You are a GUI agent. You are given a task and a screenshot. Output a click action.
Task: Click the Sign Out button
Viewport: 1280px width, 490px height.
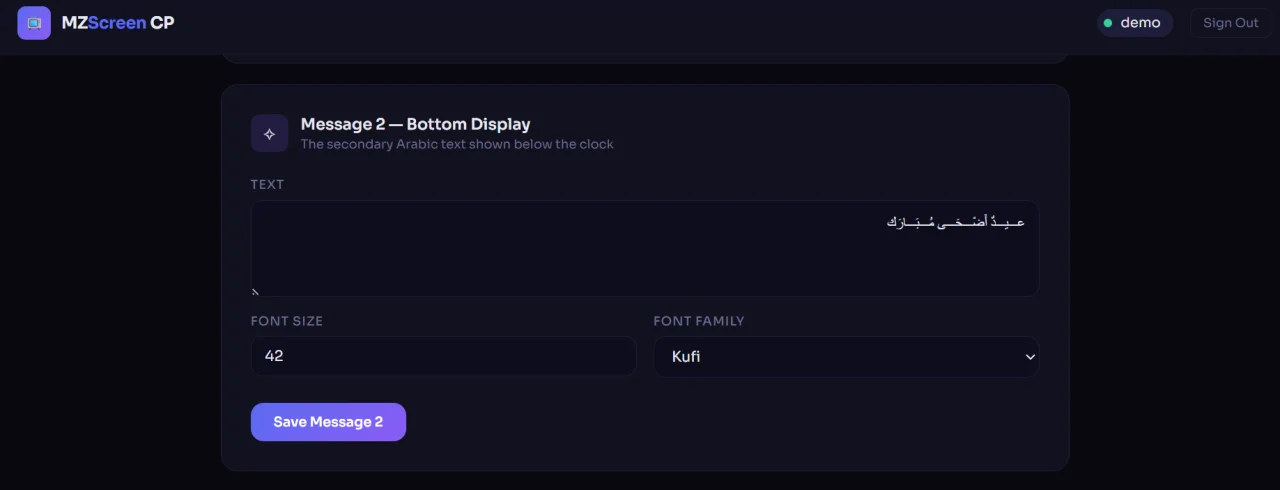[1230, 23]
